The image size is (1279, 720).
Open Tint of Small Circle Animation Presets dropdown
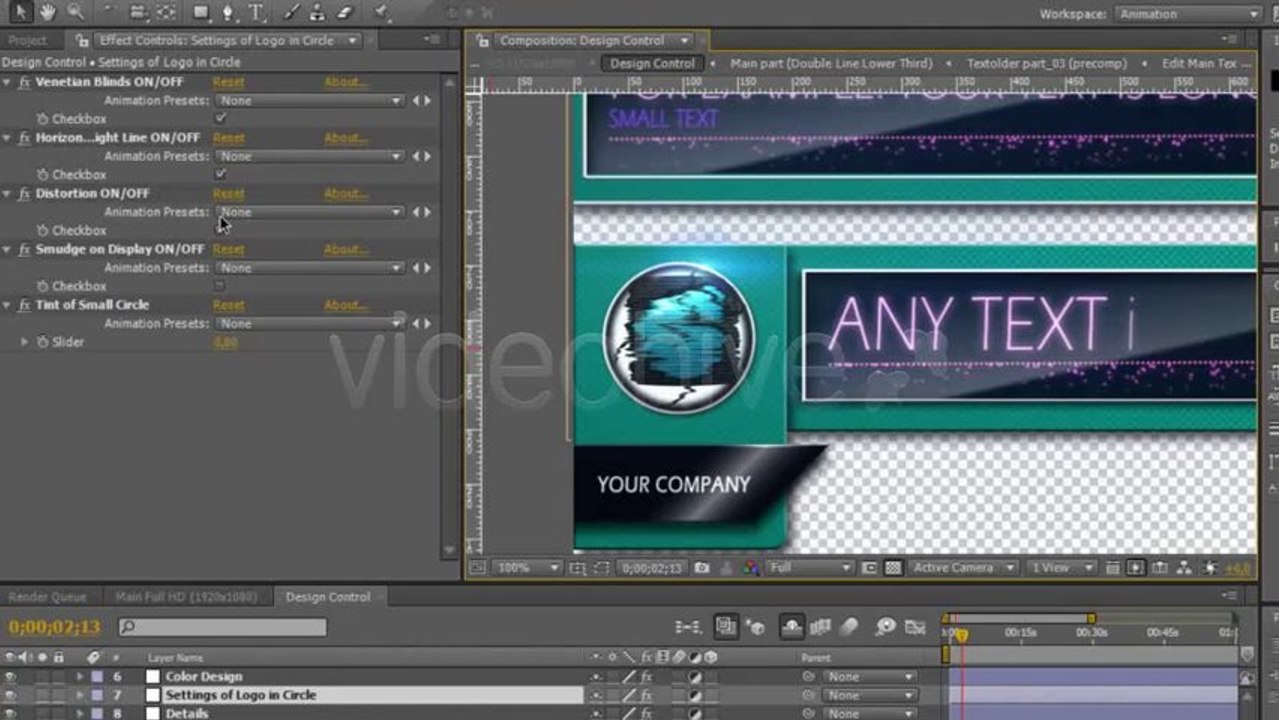[x=310, y=324]
